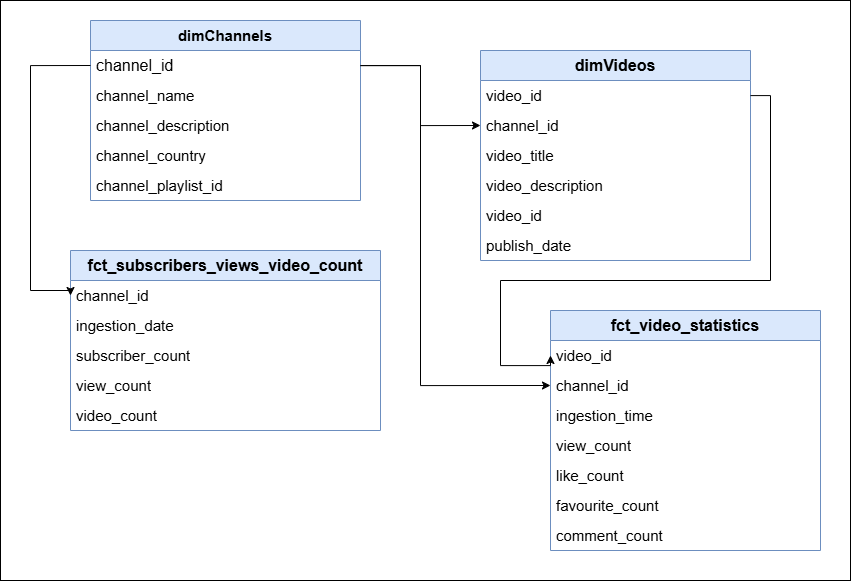
Task: Select the channel_description field
Action: click(x=225, y=126)
